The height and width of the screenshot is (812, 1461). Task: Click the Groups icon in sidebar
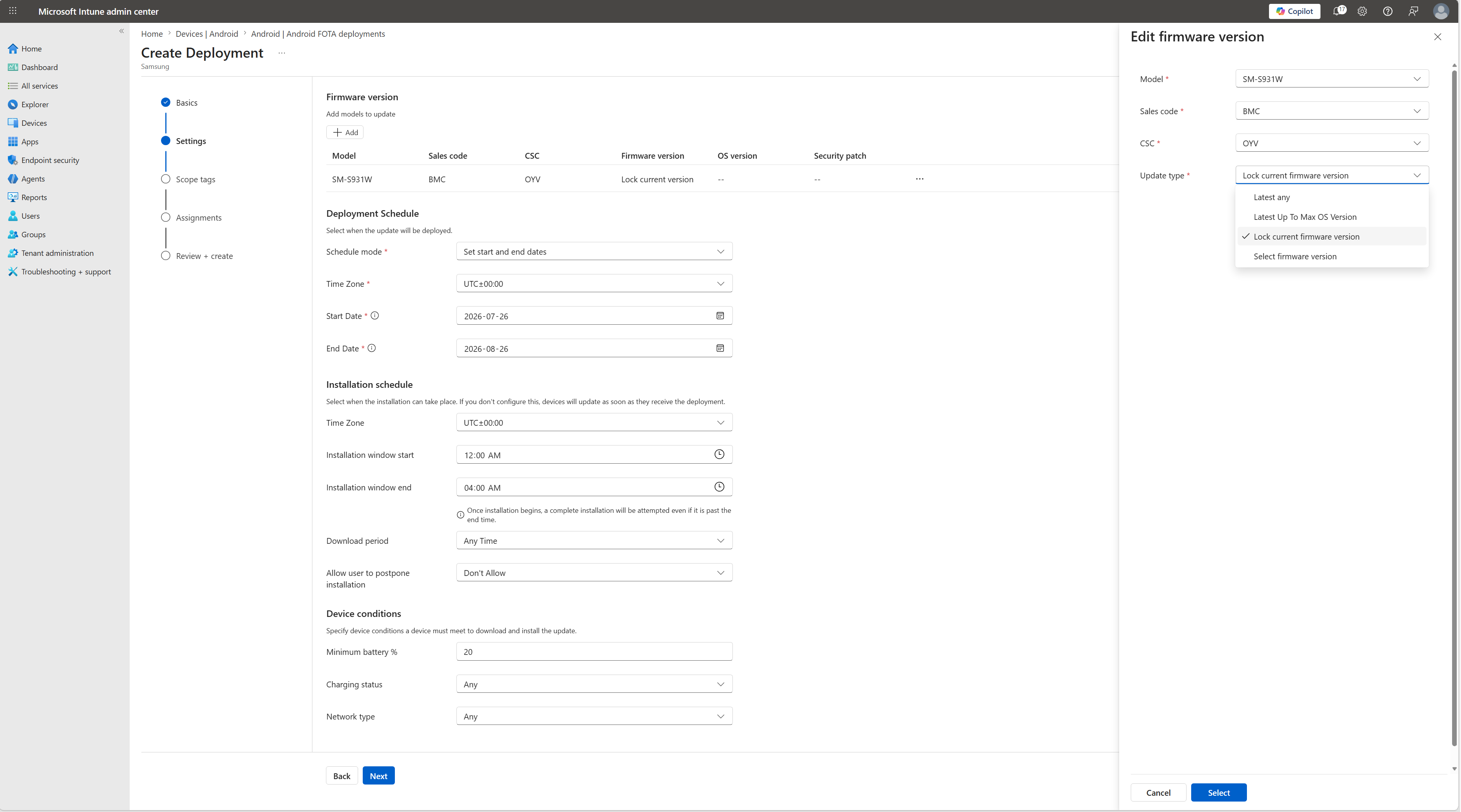[12, 234]
